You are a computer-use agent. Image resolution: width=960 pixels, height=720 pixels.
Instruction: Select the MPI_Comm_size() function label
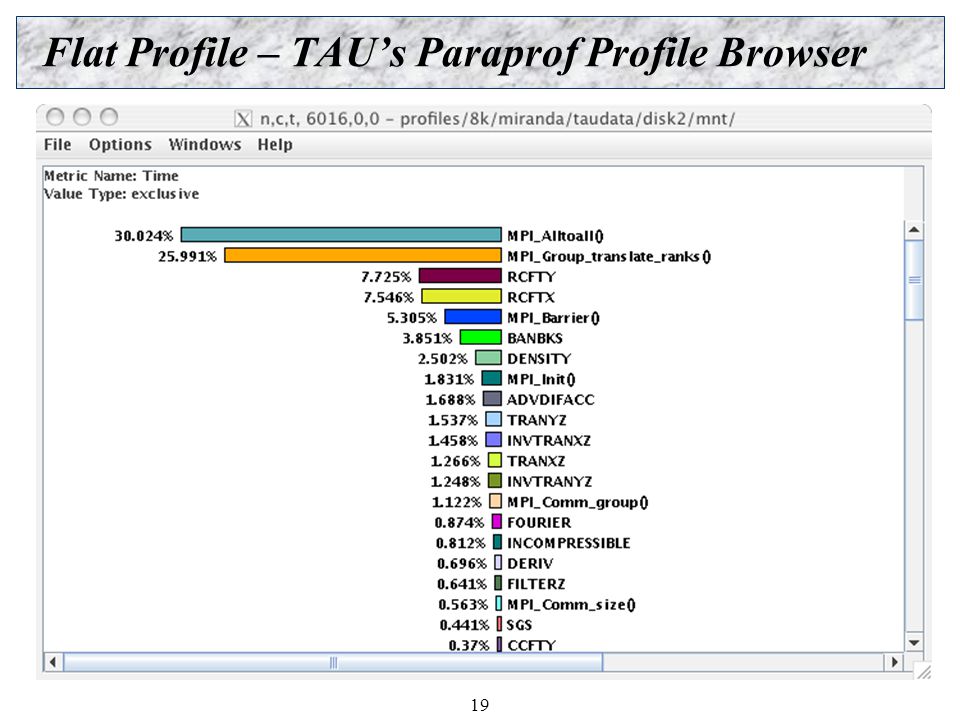coord(571,605)
